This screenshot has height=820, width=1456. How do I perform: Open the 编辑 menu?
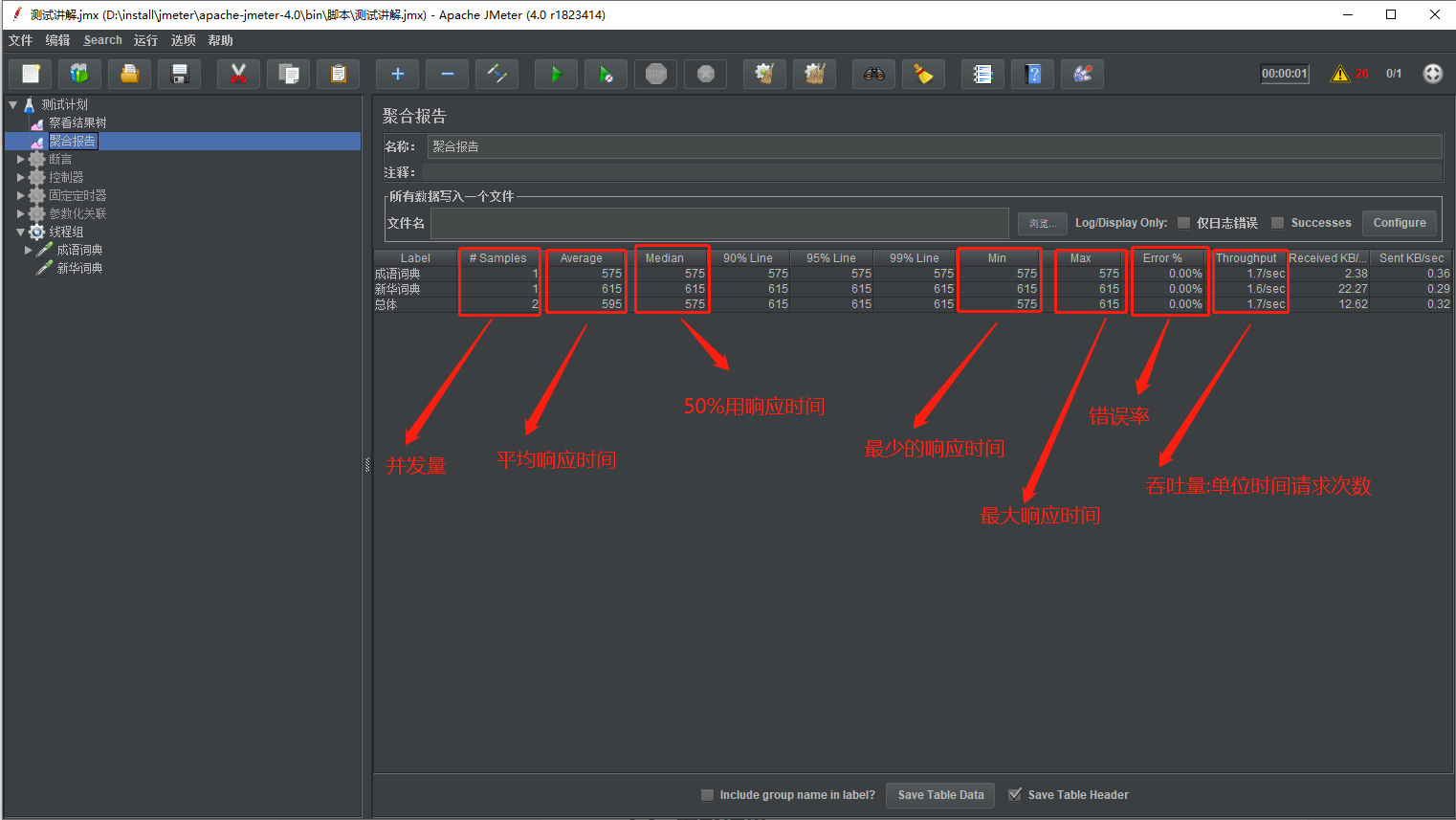point(57,40)
